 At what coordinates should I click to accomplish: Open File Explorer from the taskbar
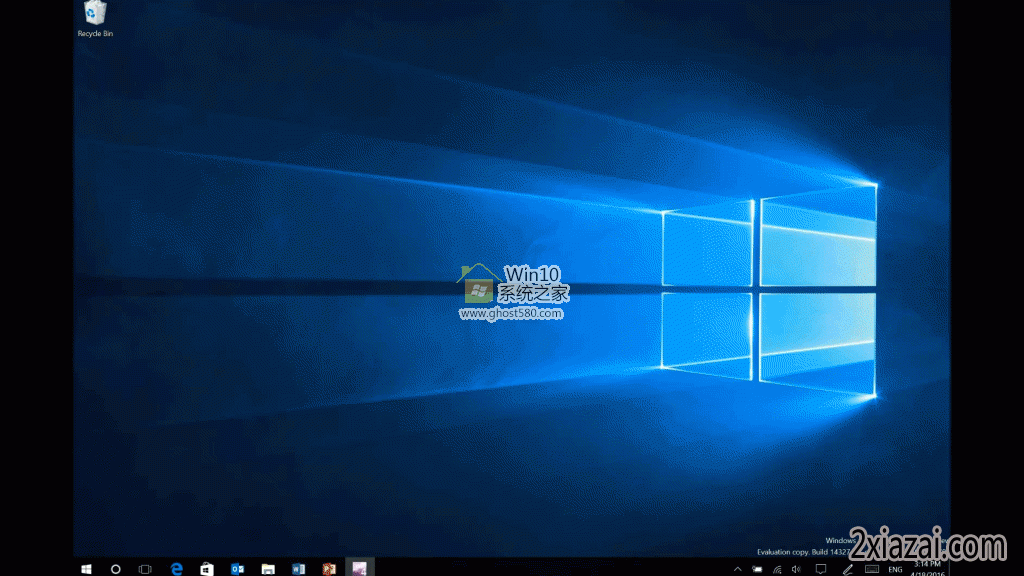pos(268,569)
